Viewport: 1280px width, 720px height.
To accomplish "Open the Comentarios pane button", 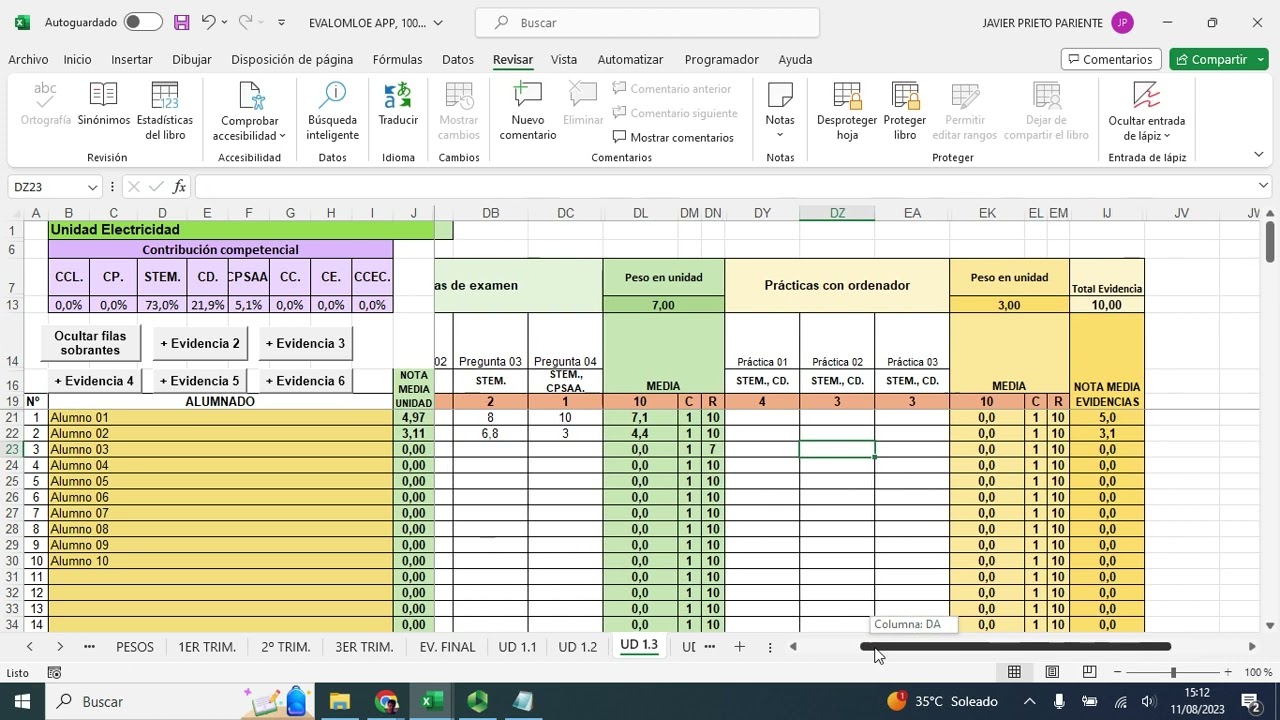I will tap(1111, 59).
